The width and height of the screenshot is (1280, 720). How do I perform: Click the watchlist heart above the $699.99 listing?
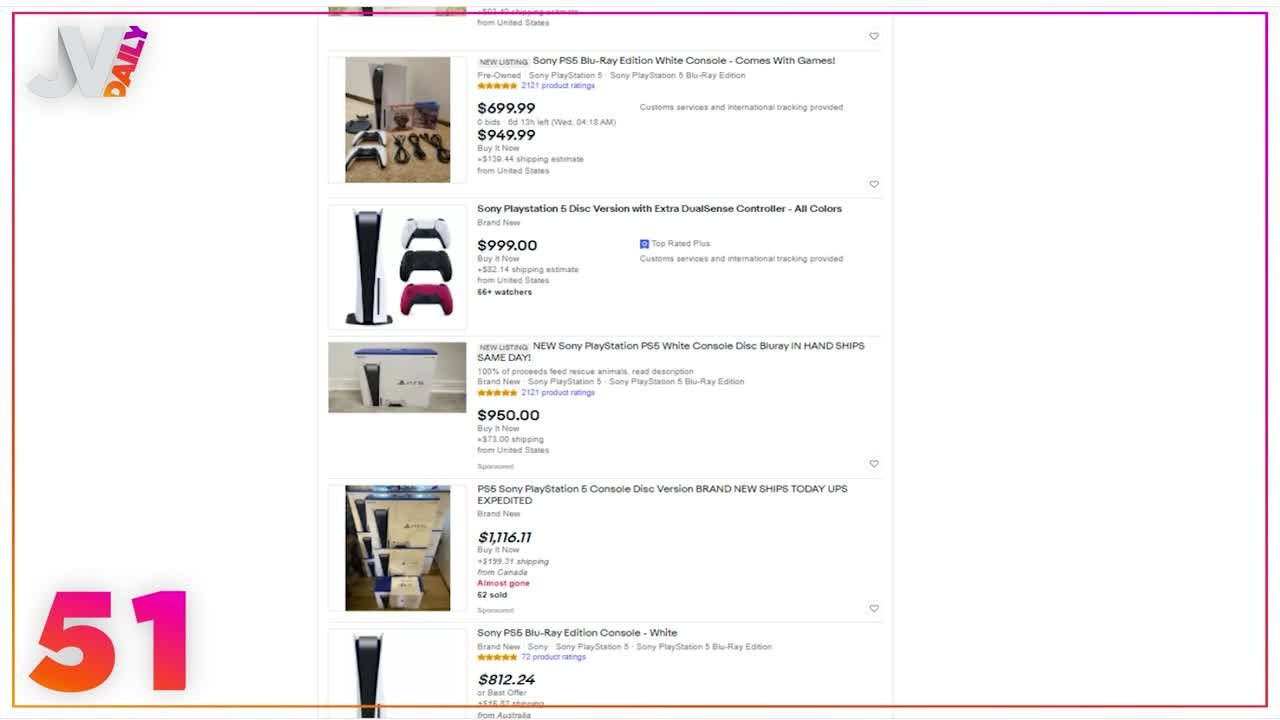[x=874, y=36]
